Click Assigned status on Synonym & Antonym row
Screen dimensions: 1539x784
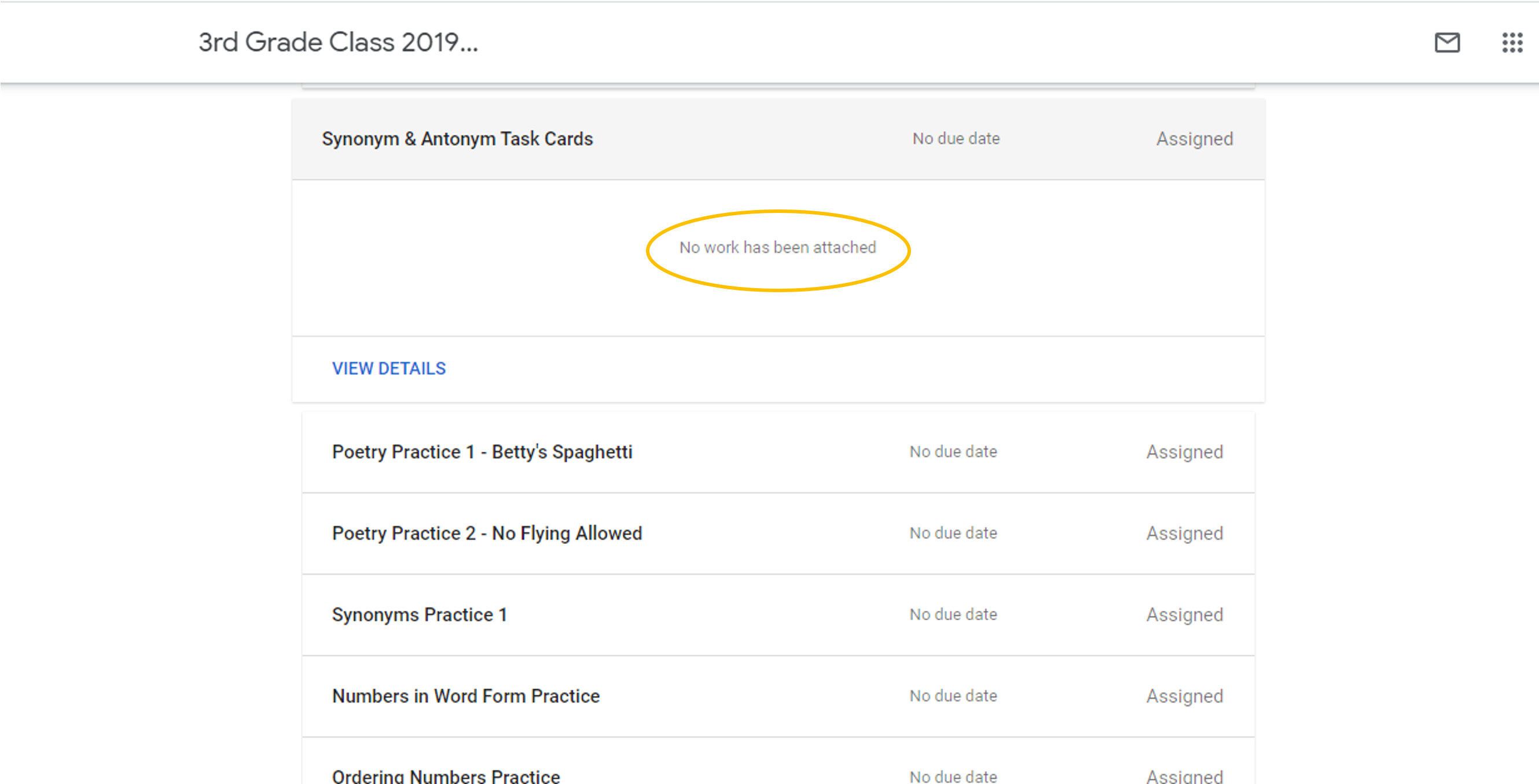point(1194,139)
